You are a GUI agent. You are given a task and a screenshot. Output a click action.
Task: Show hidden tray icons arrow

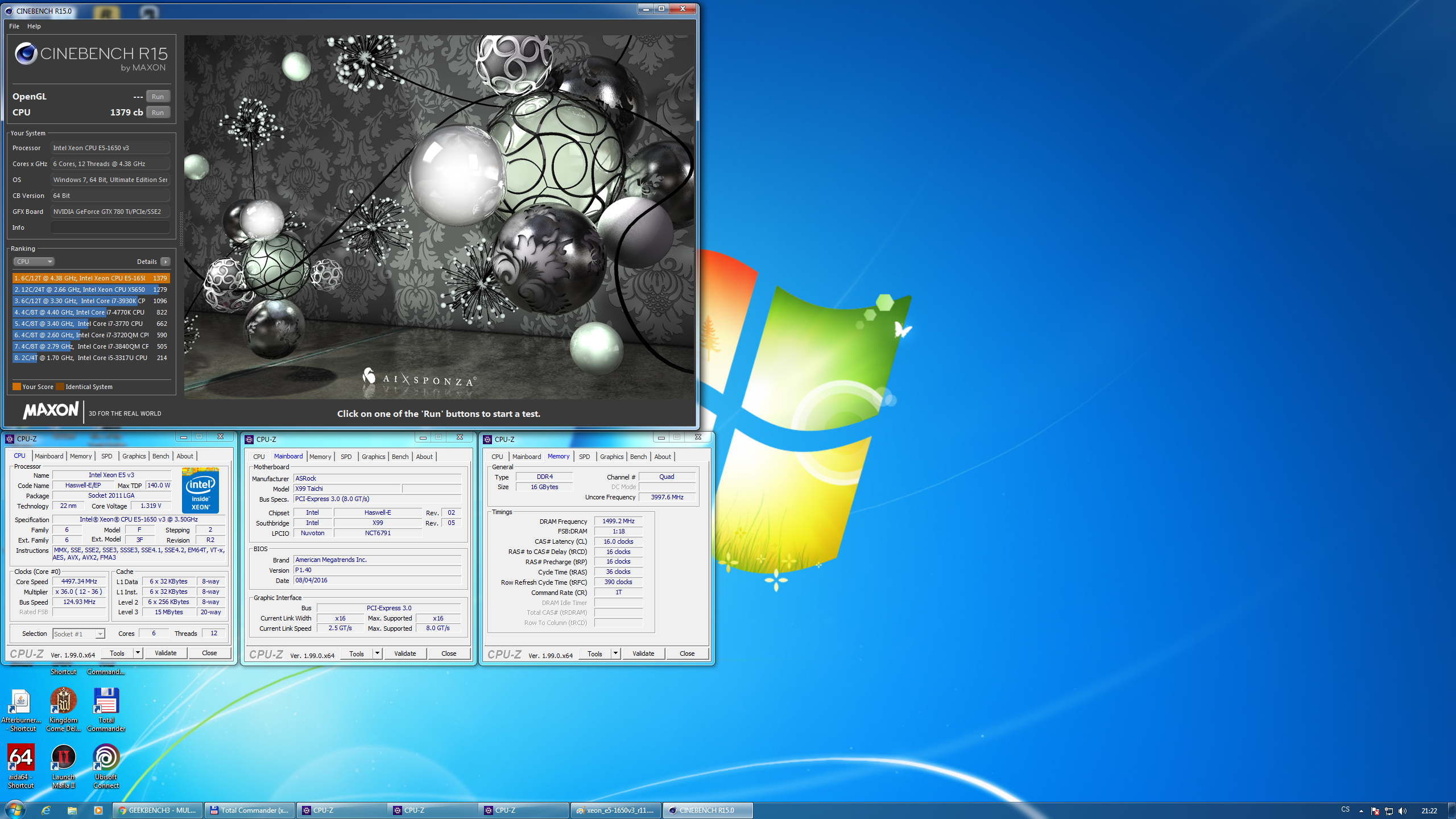pyautogui.click(x=1361, y=810)
